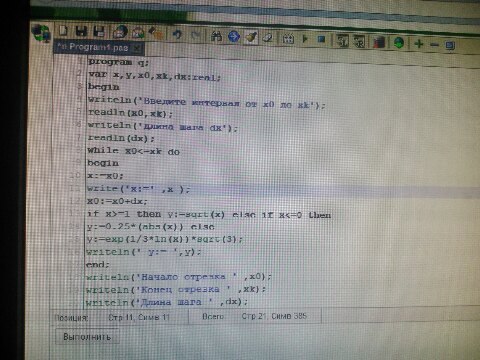Click the network computers icon at top-left
Screen dimensions: 480x360
(41, 33)
